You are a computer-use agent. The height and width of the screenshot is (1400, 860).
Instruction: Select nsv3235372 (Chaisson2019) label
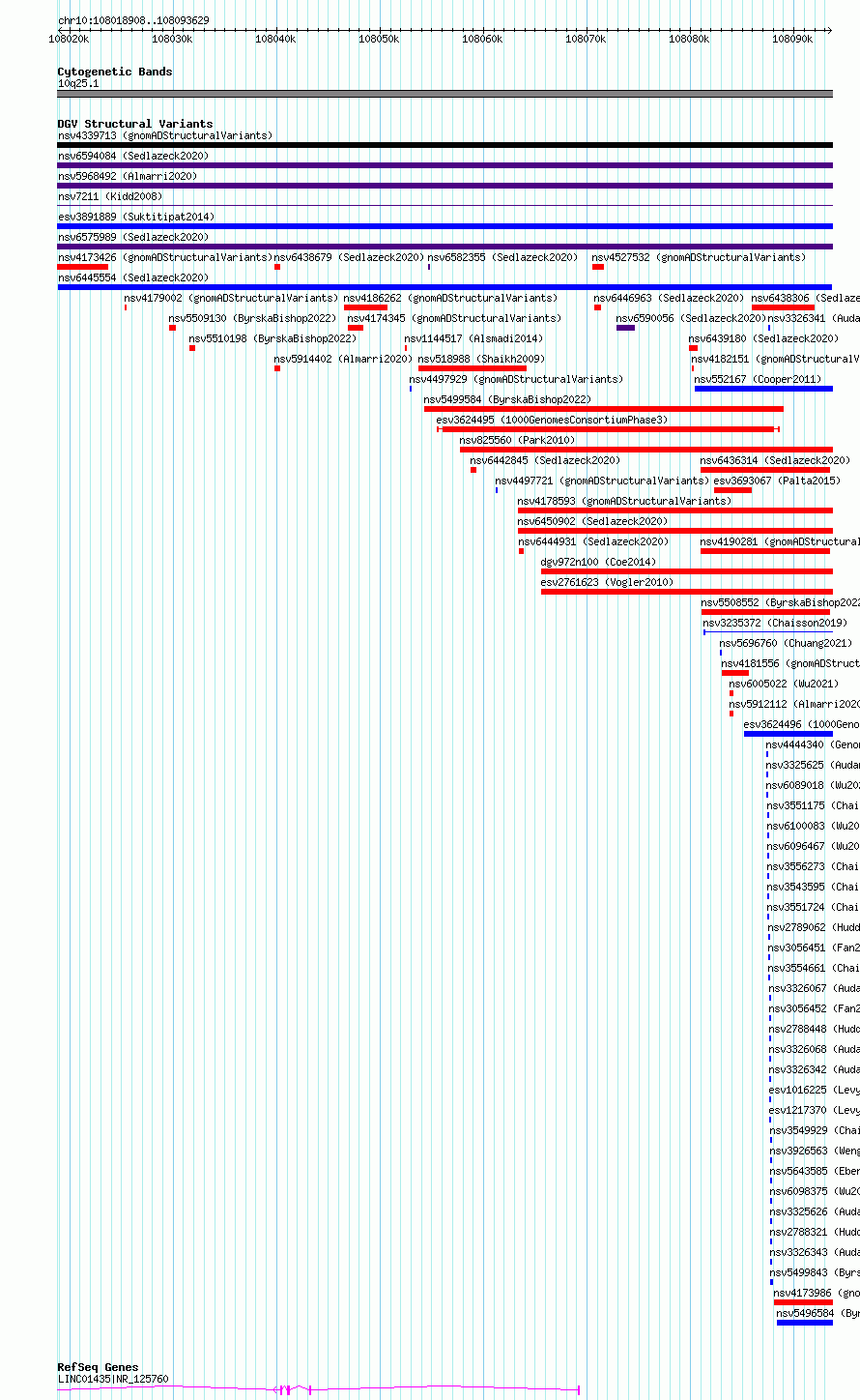pyautogui.click(x=776, y=623)
